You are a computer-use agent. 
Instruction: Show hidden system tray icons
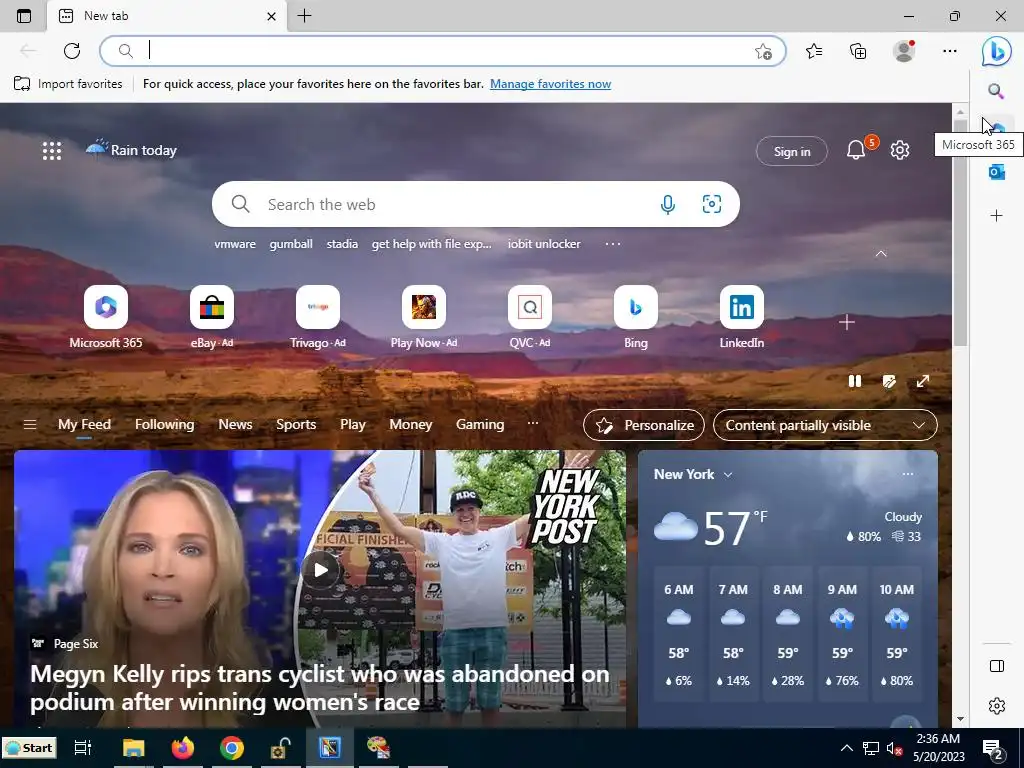coord(846,748)
